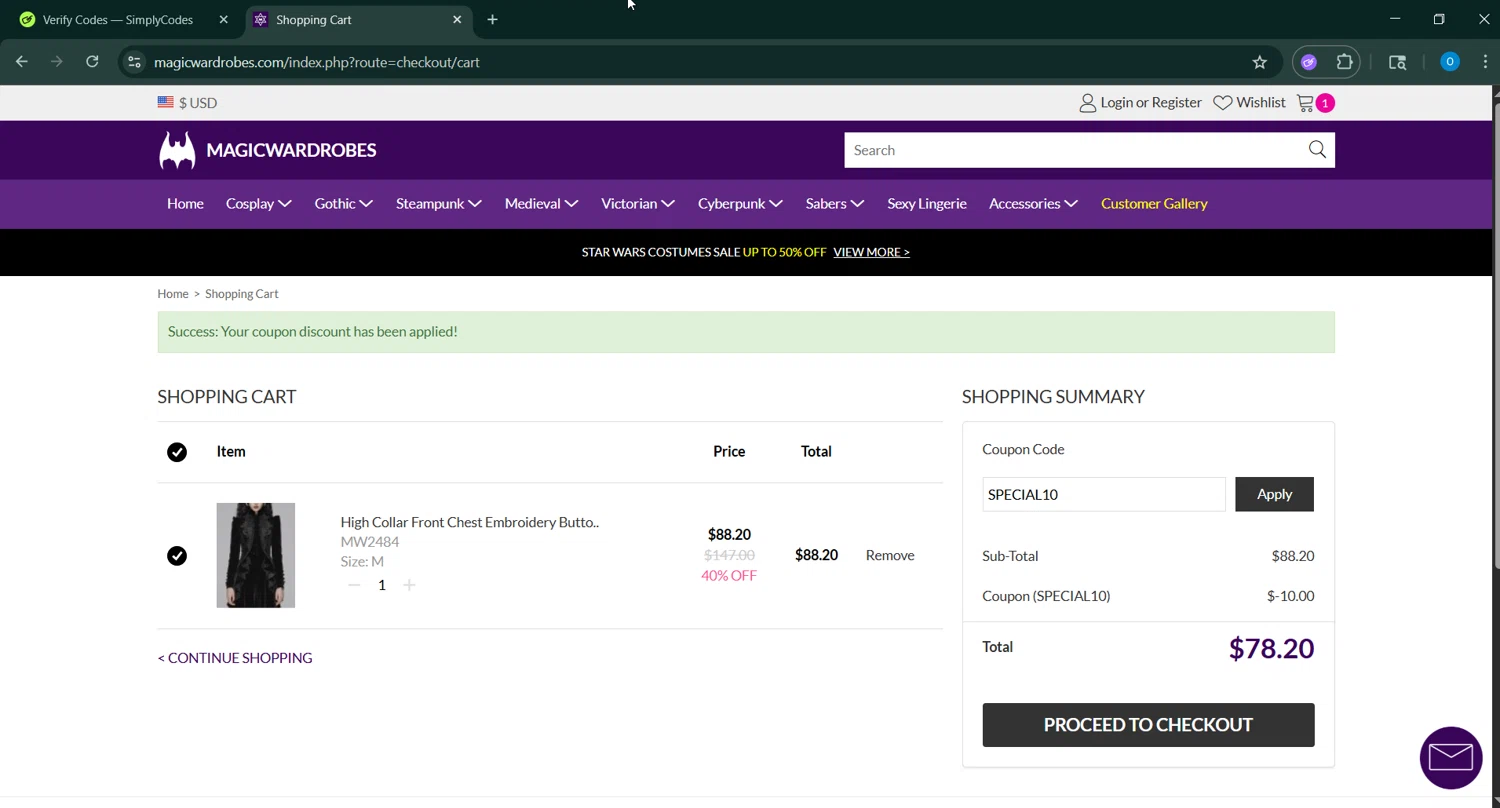Click the Coupon (SPECIAL10) line
The image size is (1500, 808).
point(1046,596)
